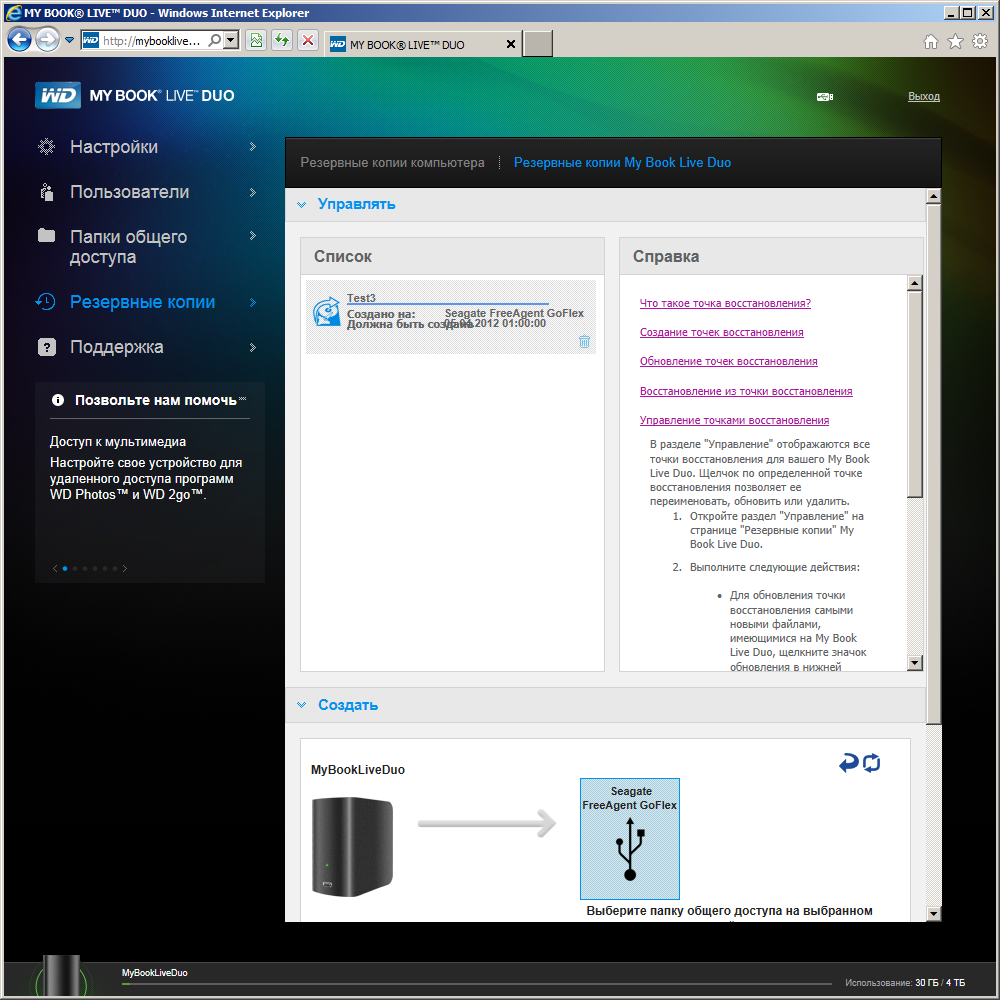Open Пользователи menu item
This screenshot has height=1000, width=1000.
[x=129, y=192]
